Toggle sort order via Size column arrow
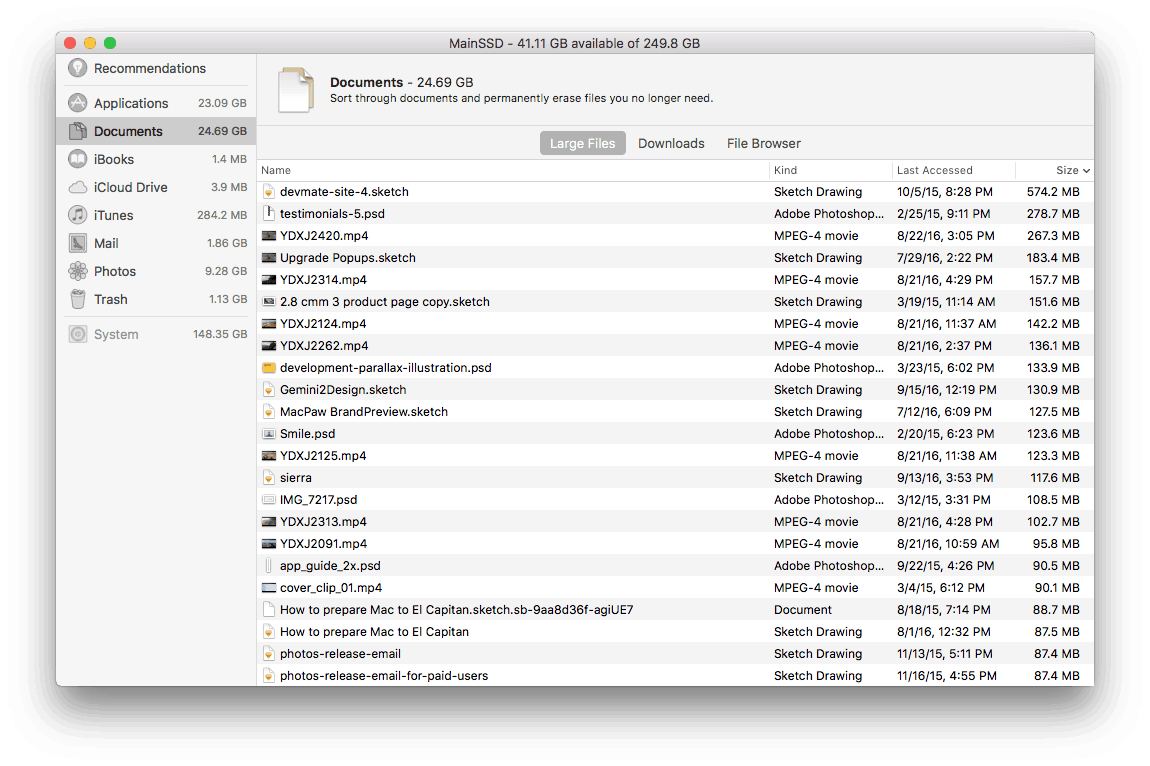The image size is (1150, 766). [x=1086, y=171]
